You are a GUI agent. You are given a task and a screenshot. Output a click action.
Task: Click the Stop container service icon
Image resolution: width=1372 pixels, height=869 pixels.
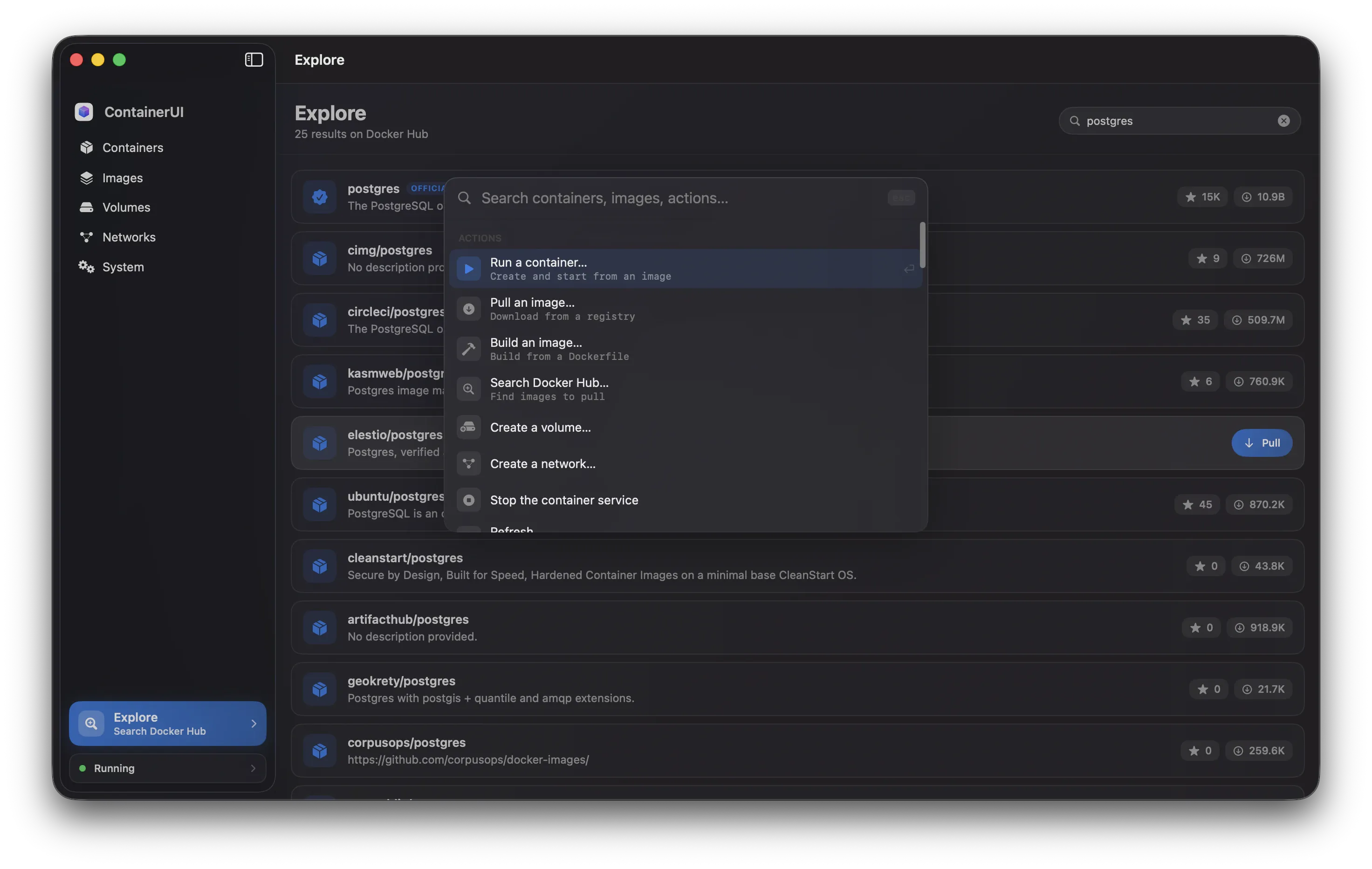pyautogui.click(x=469, y=500)
